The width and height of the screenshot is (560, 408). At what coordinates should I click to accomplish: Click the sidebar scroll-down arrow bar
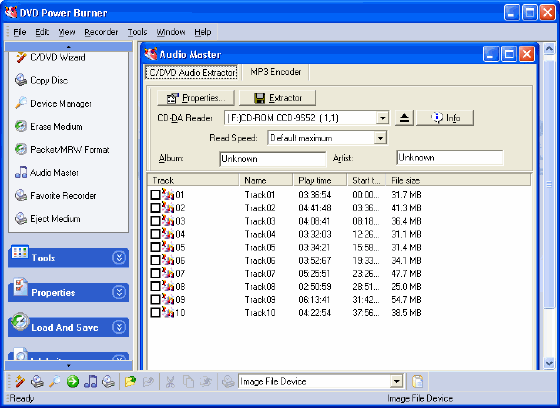click(x=69, y=365)
